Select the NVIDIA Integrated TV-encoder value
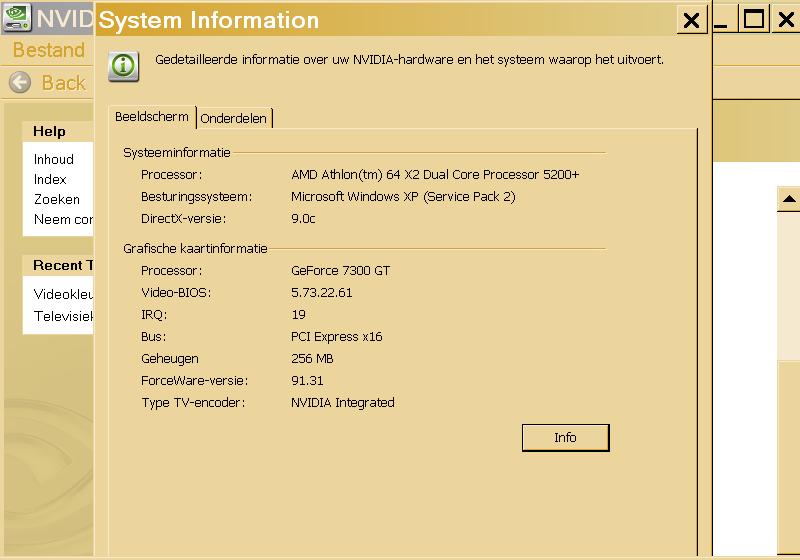Image resolution: width=800 pixels, height=560 pixels. 342,403
